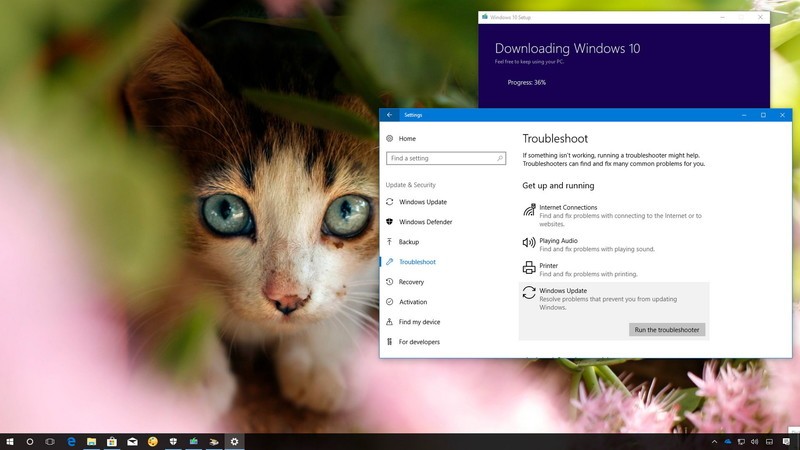Image resolution: width=800 pixels, height=450 pixels.
Task: Click the Playing Audio speaker icon
Action: (529, 242)
